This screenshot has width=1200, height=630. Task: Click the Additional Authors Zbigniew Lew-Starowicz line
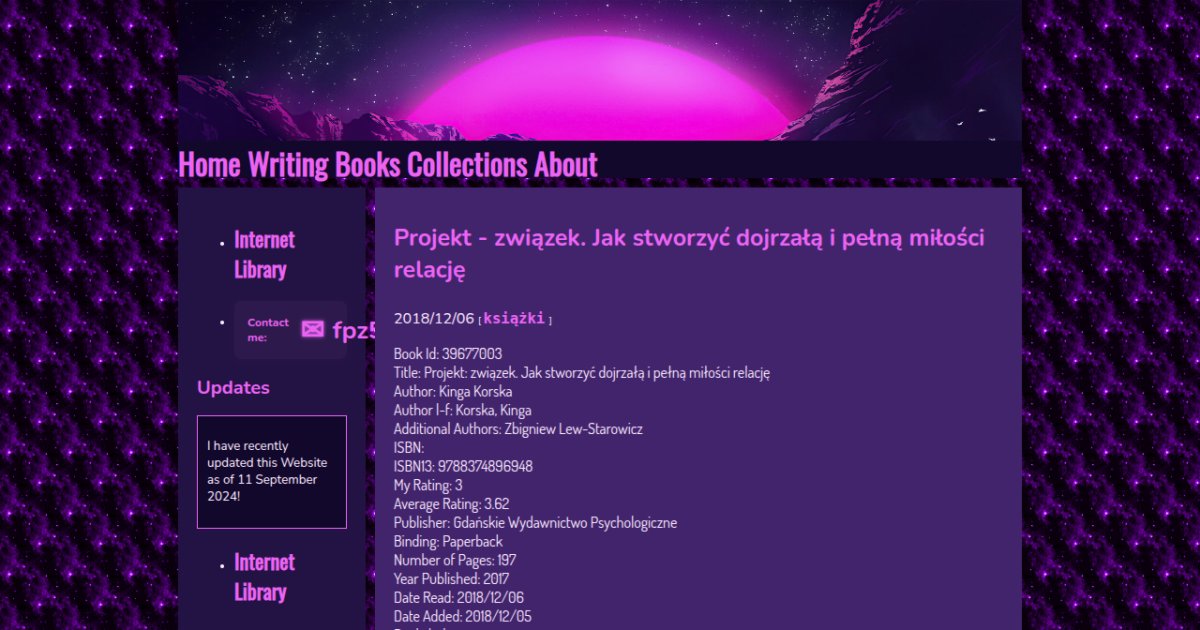pos(518,429)
